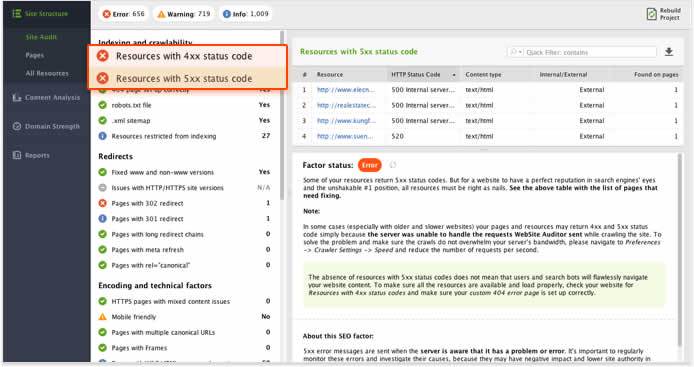The image size is (694, 367).
Task: Click the Rebuild Project document icon
Action: 652,14
